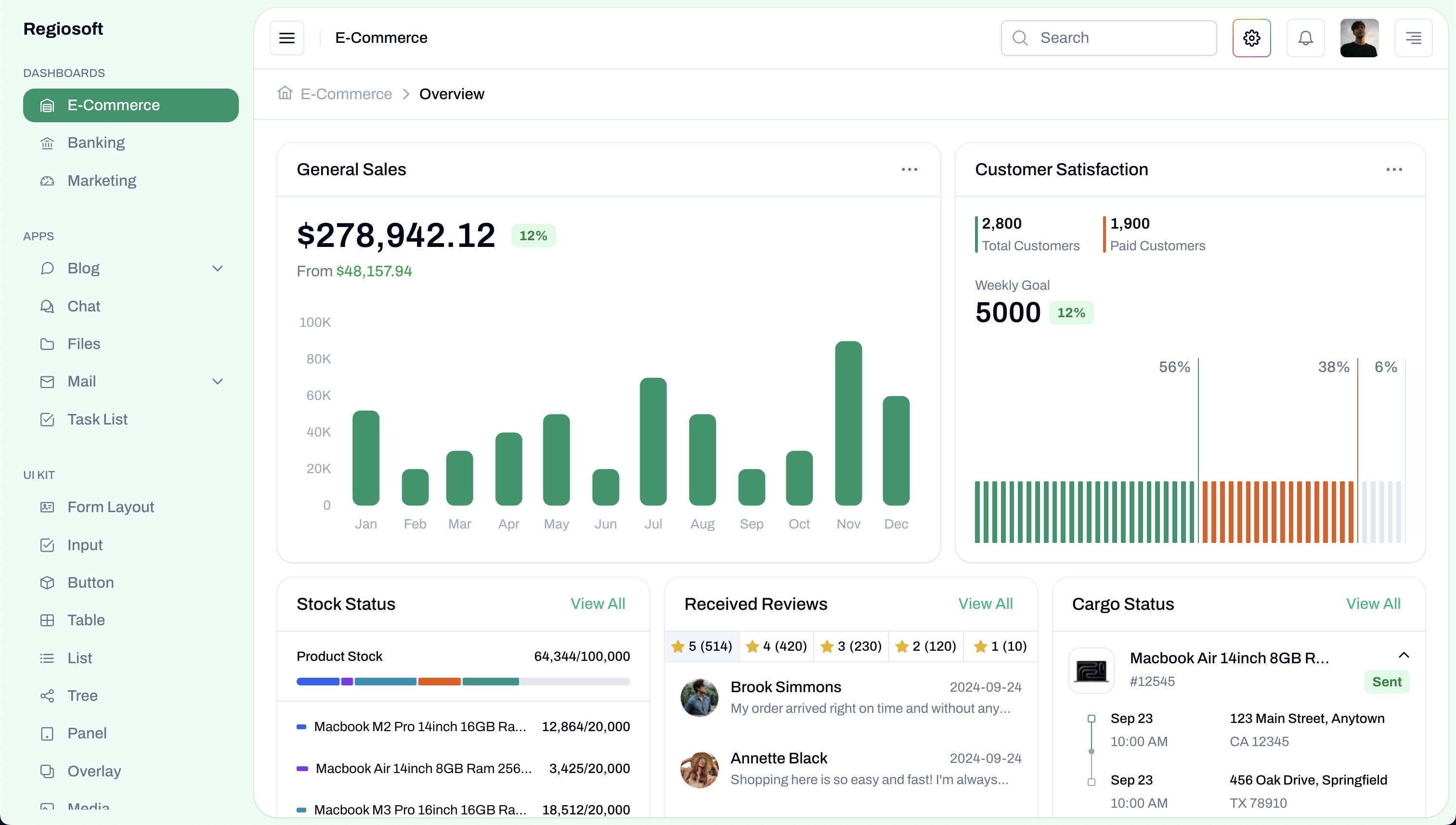Click the Product Stock progress bar
The height and width of the screenshot is (825, 1456).
point(463,682)
